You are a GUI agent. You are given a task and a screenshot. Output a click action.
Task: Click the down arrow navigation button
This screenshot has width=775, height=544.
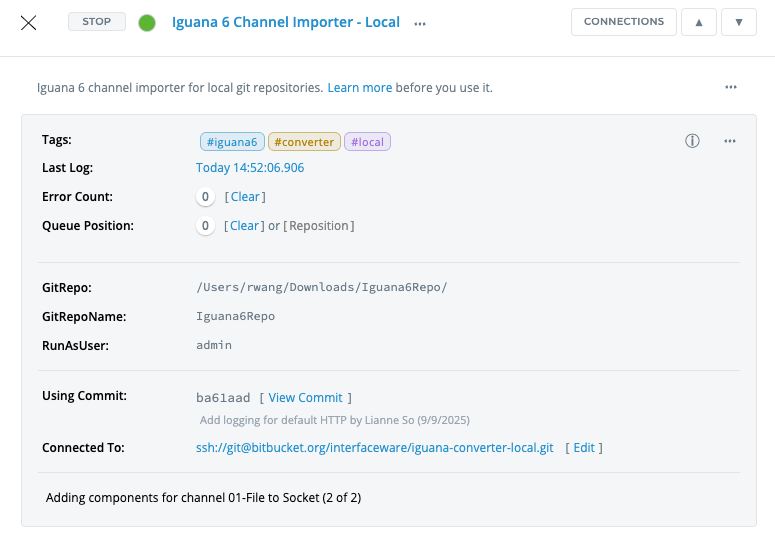[738, 22]
